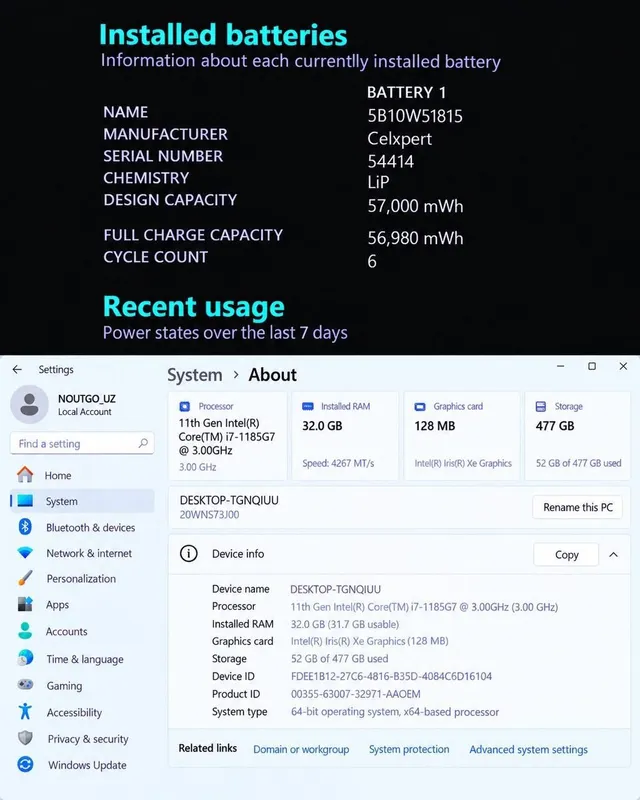
Task: Click System in the breadcrumb
Action: point(195,375)
